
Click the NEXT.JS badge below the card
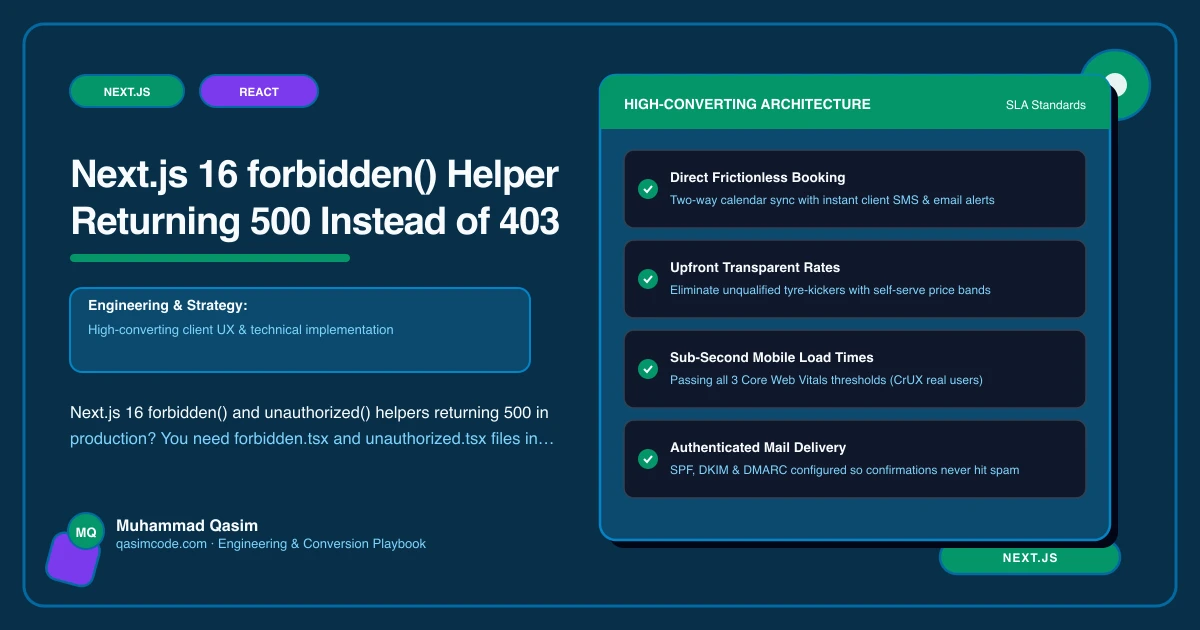click(x=1030, y=558)
